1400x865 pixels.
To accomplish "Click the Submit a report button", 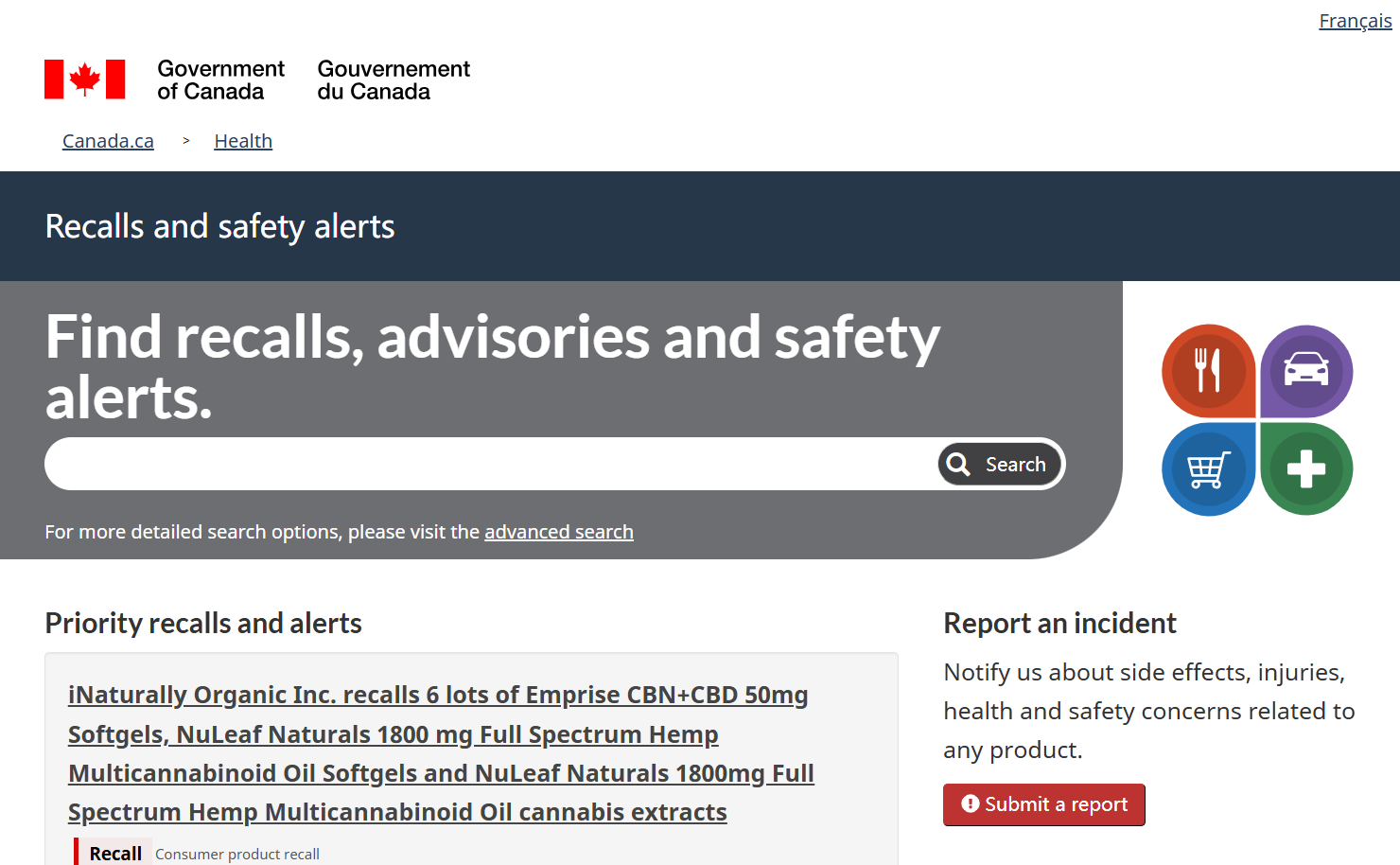I will (x=1044, y=804).
